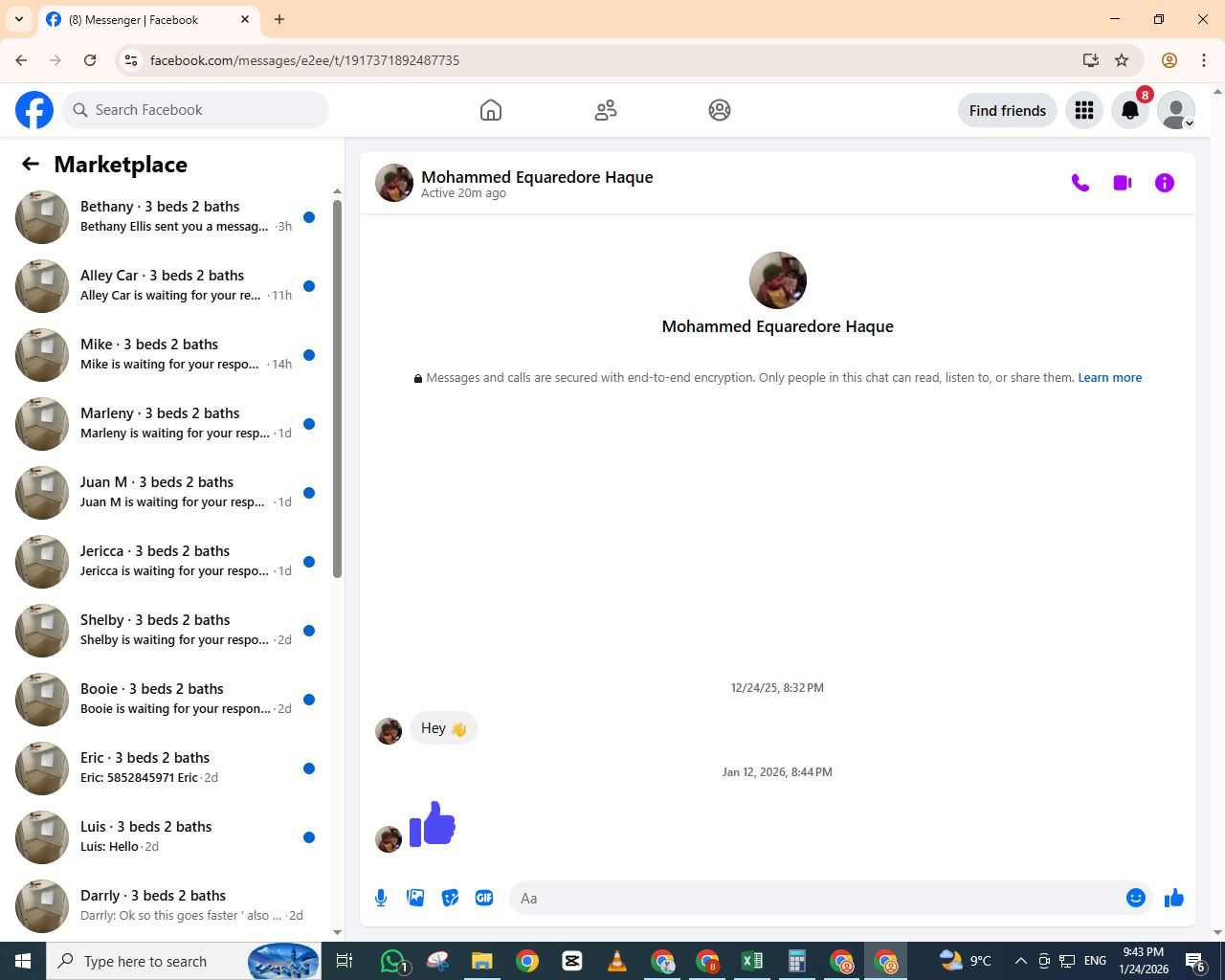The height and width of the screenshot is (980, 1225).
Task: Open Booie conversation
Action: [165, 700]
